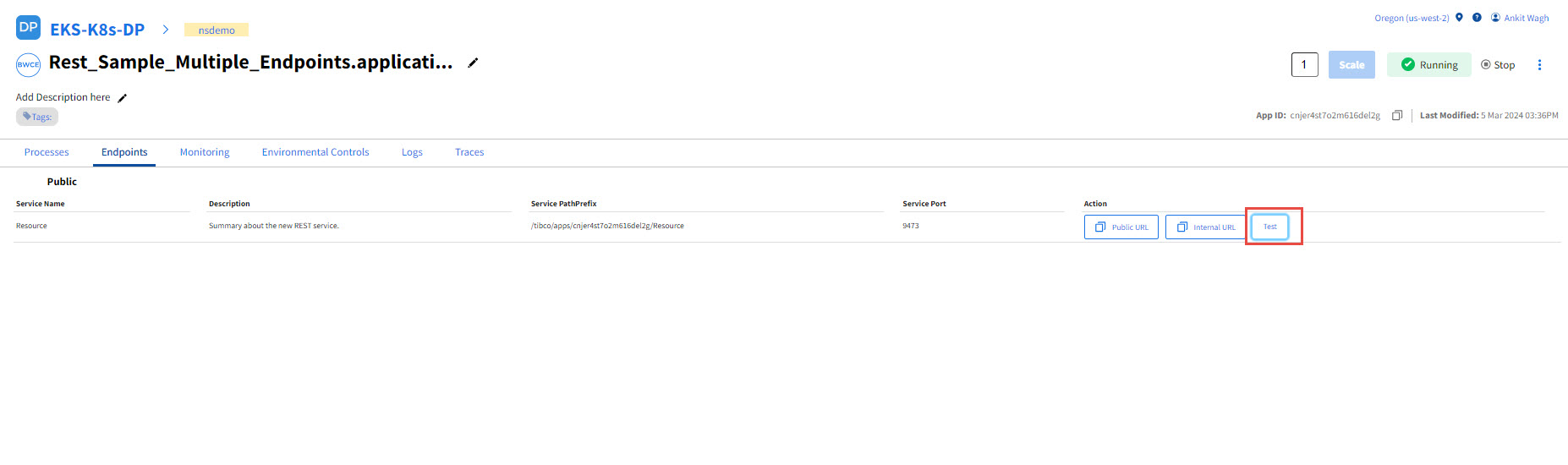
Task: Select the /tibco/apps path prefix text
Action: [607, 226]
